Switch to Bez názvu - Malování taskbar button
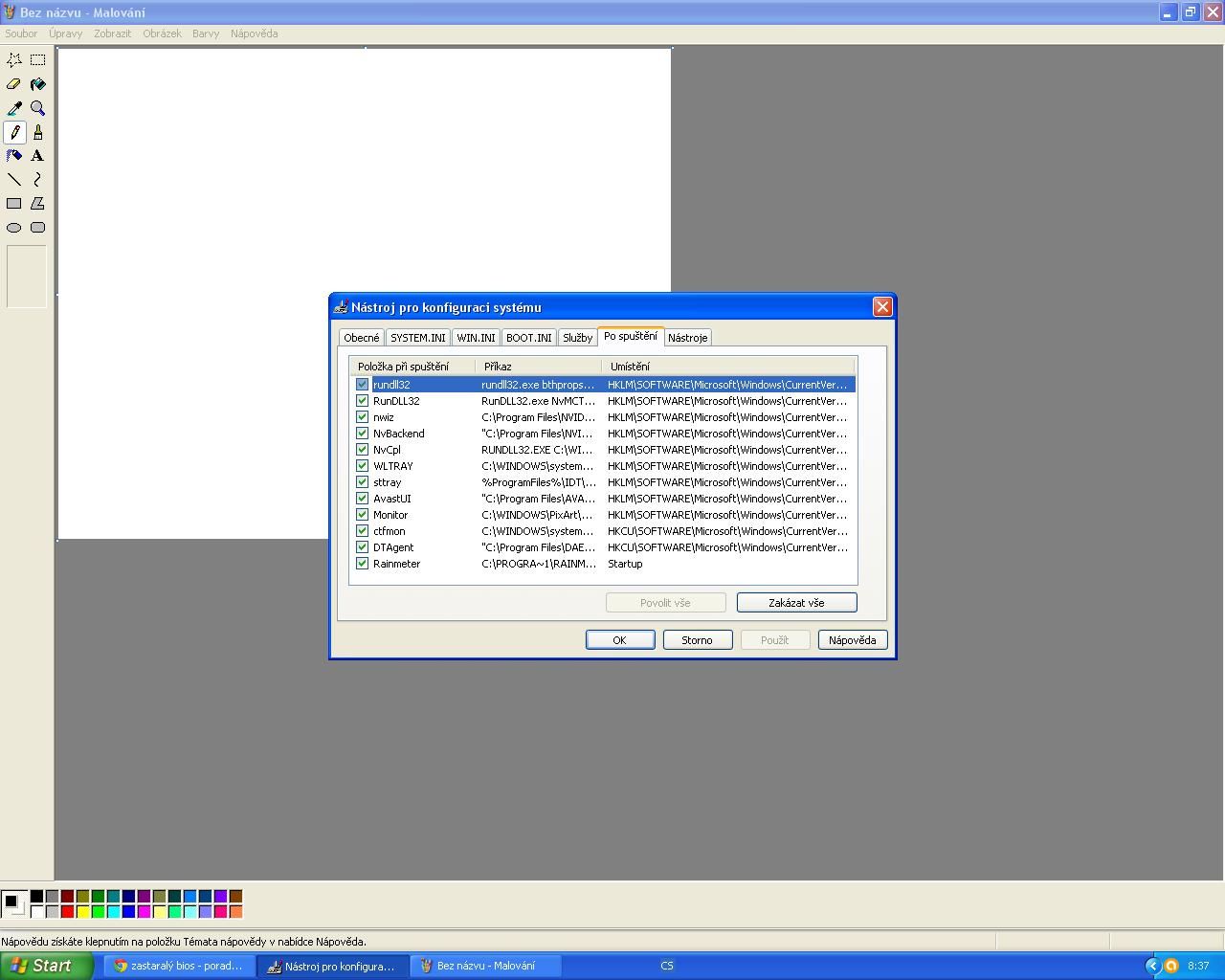1225x980 pixels. click(x=486, y=967)
